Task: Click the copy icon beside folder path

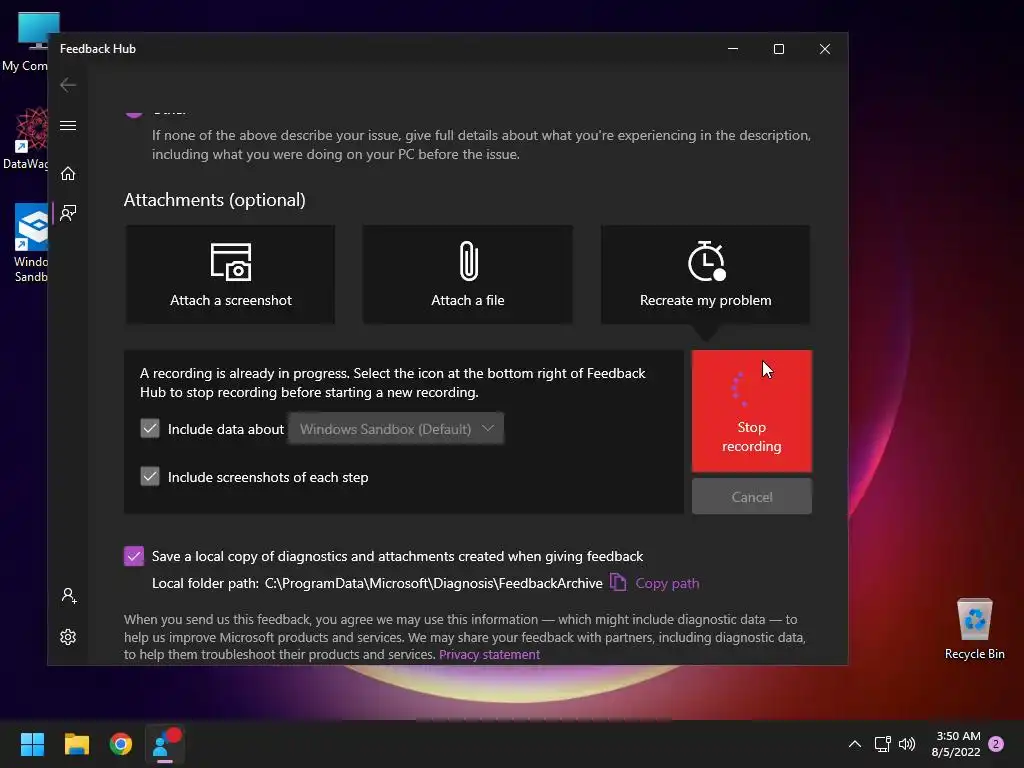Action: click(618, 581)
